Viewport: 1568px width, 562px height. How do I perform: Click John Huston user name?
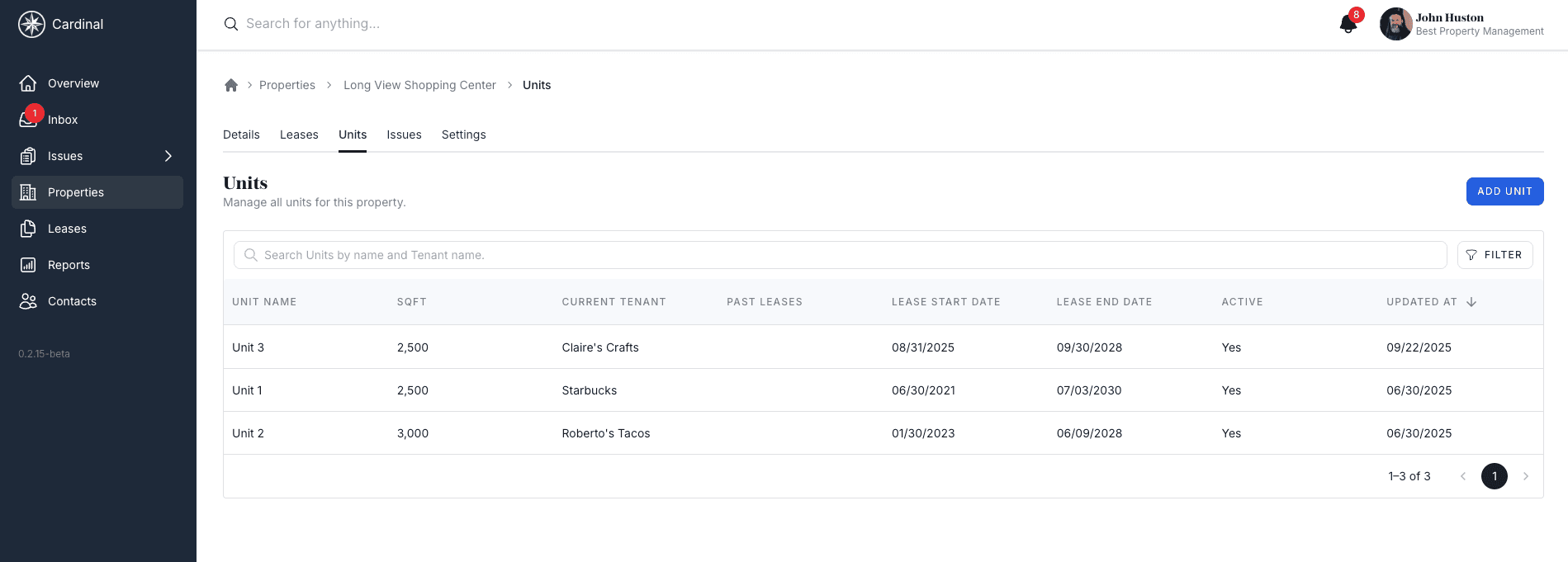[1449, 17]
